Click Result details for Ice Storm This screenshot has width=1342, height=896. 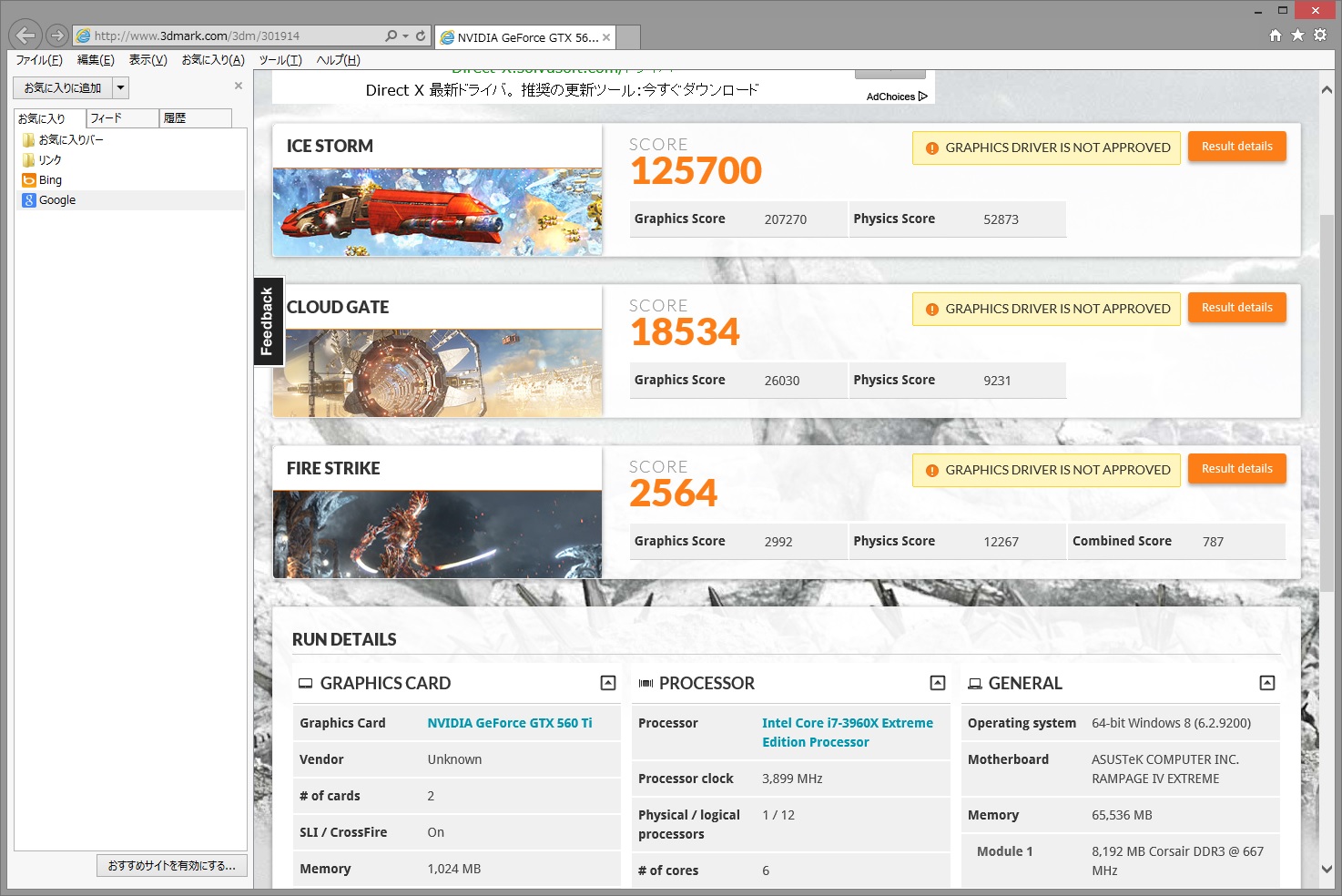1236,147
